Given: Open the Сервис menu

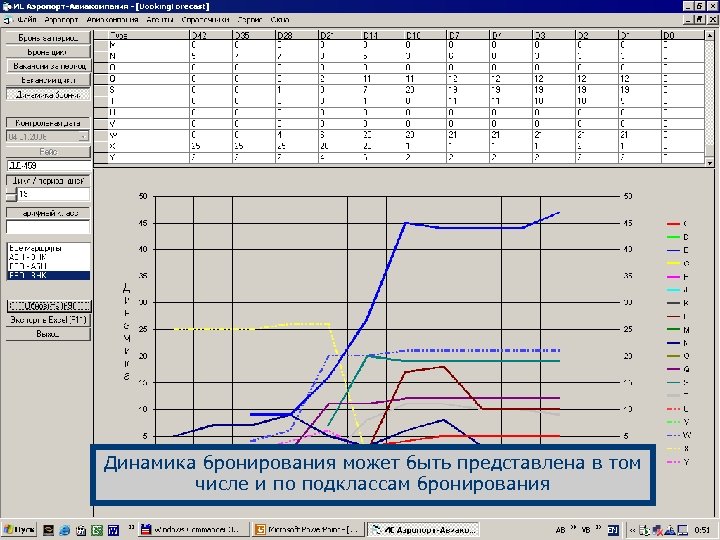Looking at the screenshot, I should point(249,20).
